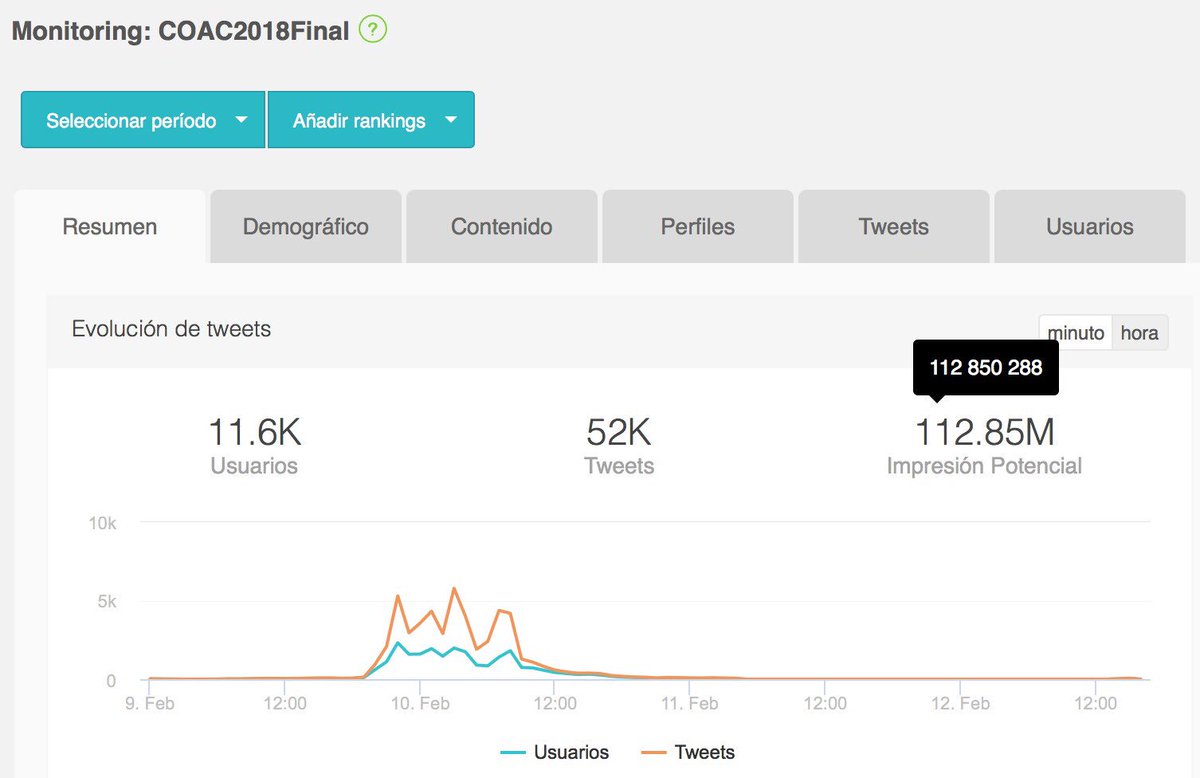1200x778 pixels.
Task: Click the 5k y-axis label
Action: tap(107, 602)
